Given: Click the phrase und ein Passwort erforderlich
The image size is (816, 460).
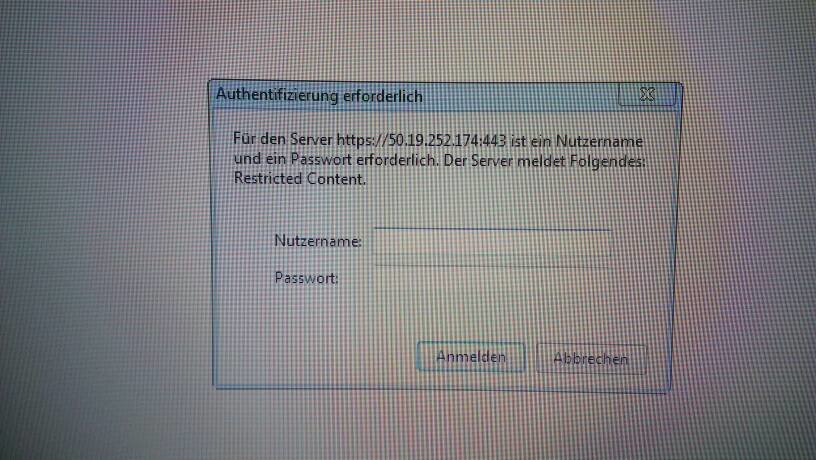Looking at the screenshot, I should pos(336,159).
